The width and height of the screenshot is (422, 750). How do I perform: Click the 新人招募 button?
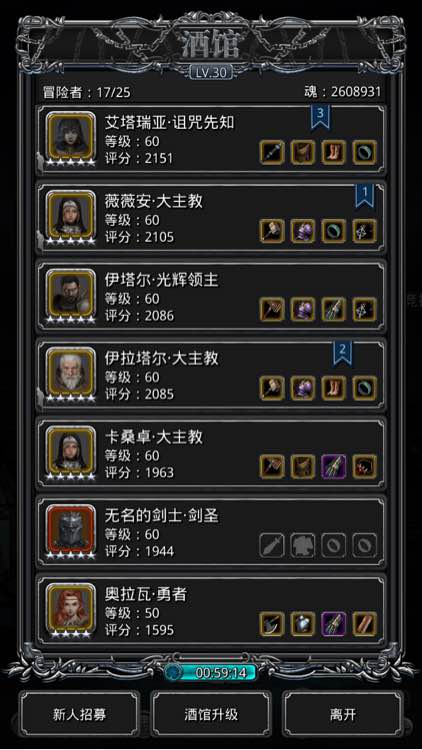79,715
